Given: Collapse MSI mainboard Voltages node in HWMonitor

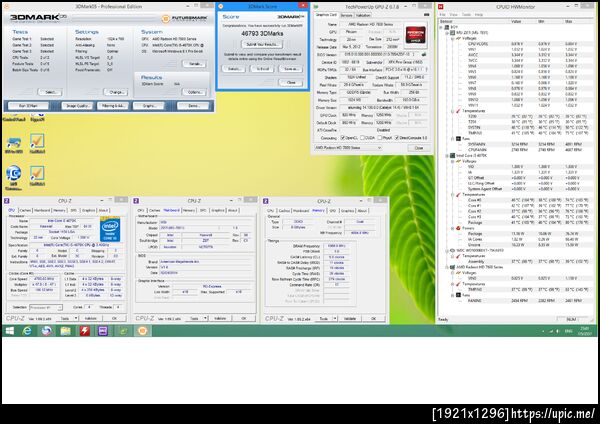Looking at the screenshot, I should (x=453, y=38).
